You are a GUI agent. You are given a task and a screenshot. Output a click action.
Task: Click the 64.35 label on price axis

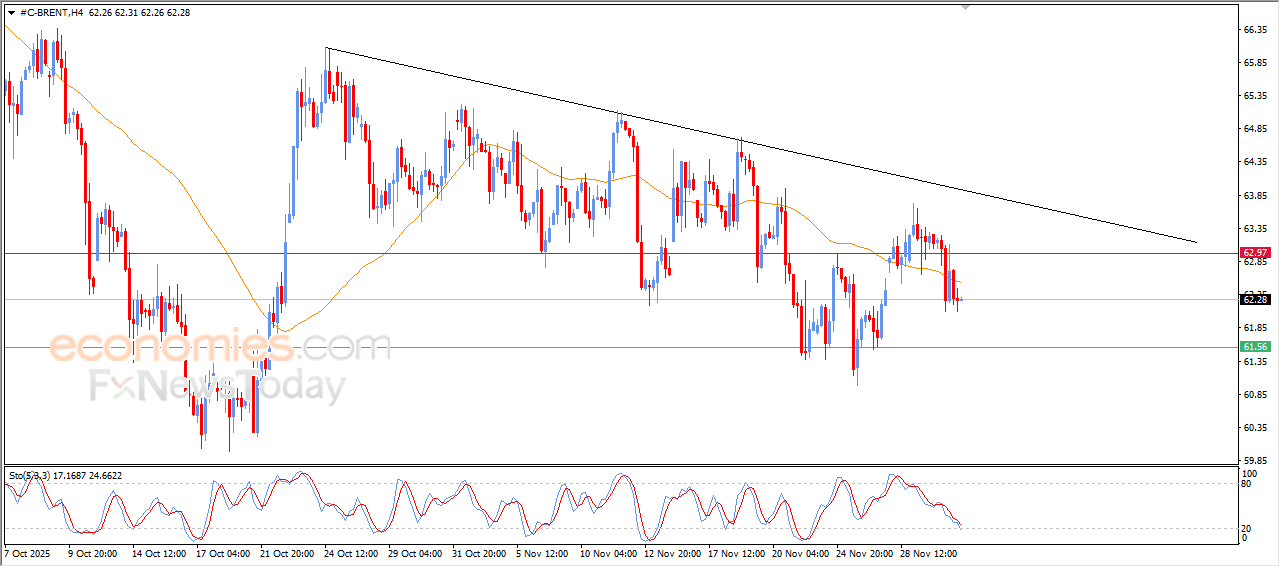(x=1254, y=162)
